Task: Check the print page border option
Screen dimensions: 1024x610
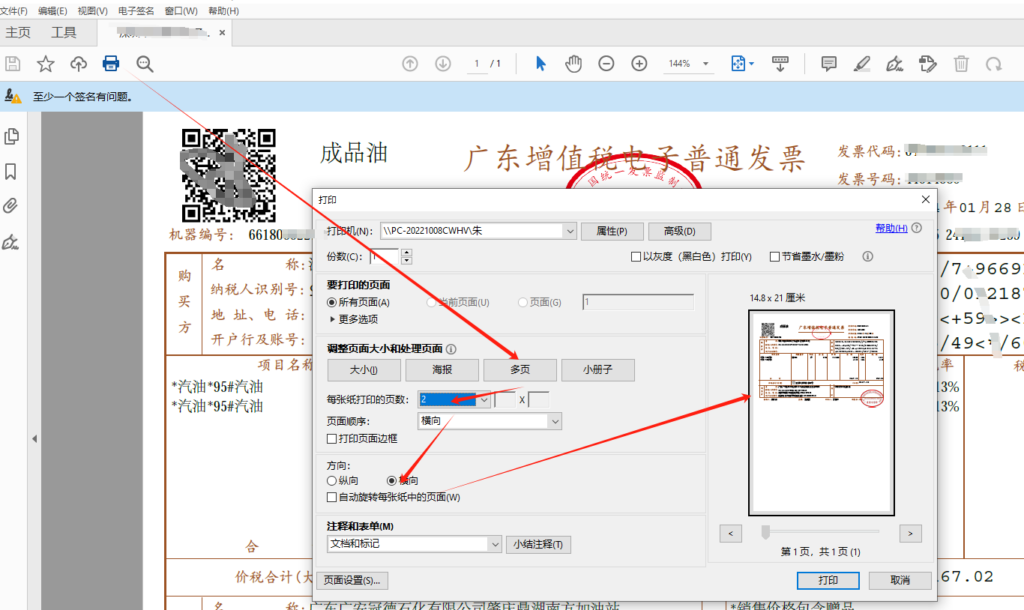Action: click(x=330, y=437)
